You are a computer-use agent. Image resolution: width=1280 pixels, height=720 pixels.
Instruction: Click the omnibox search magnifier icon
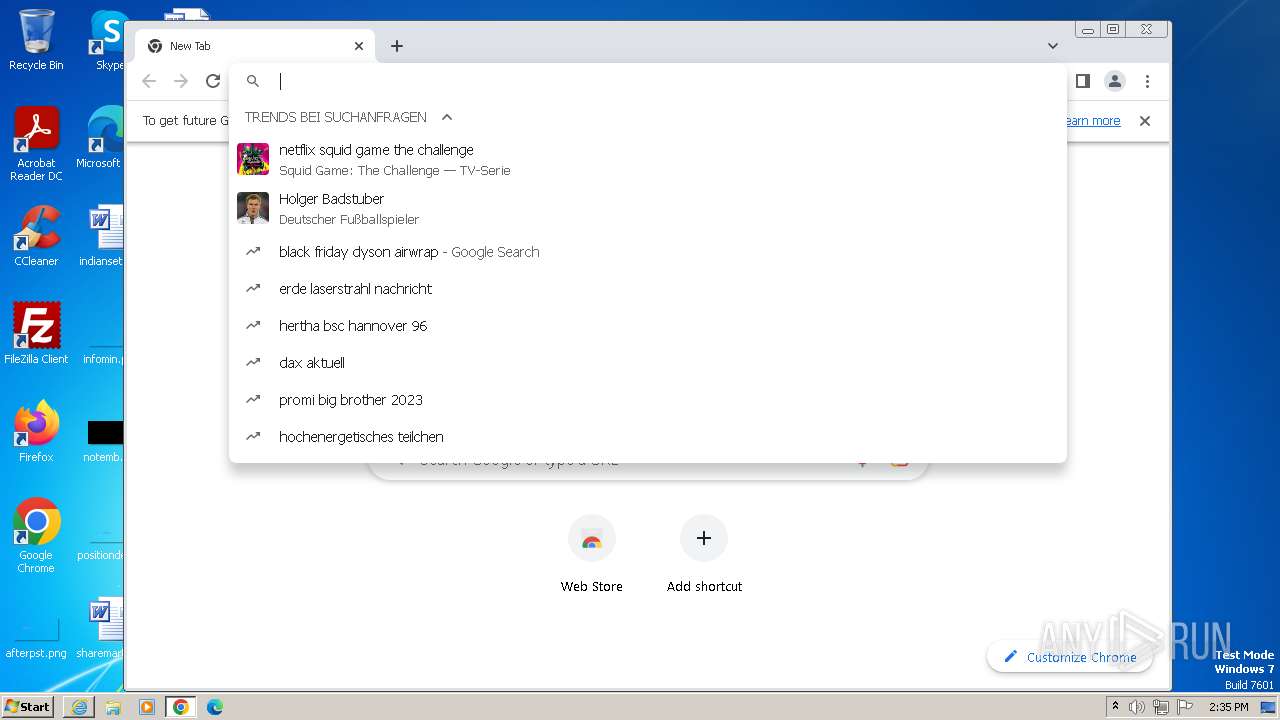tap(253, 81)
